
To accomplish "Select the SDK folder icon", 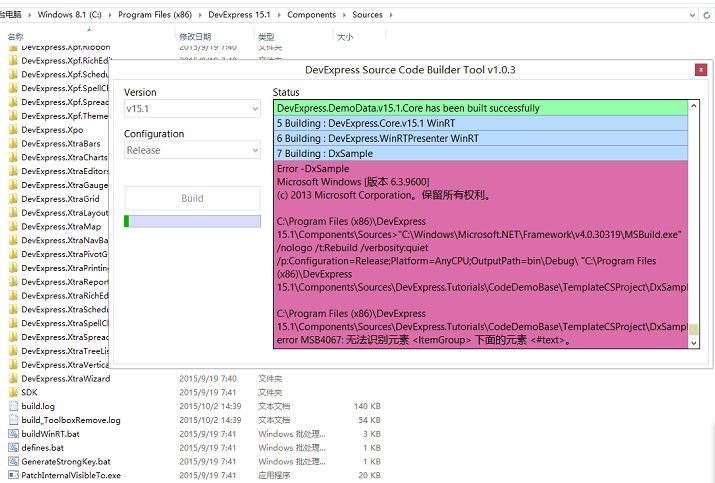I will tap(13, 392).
